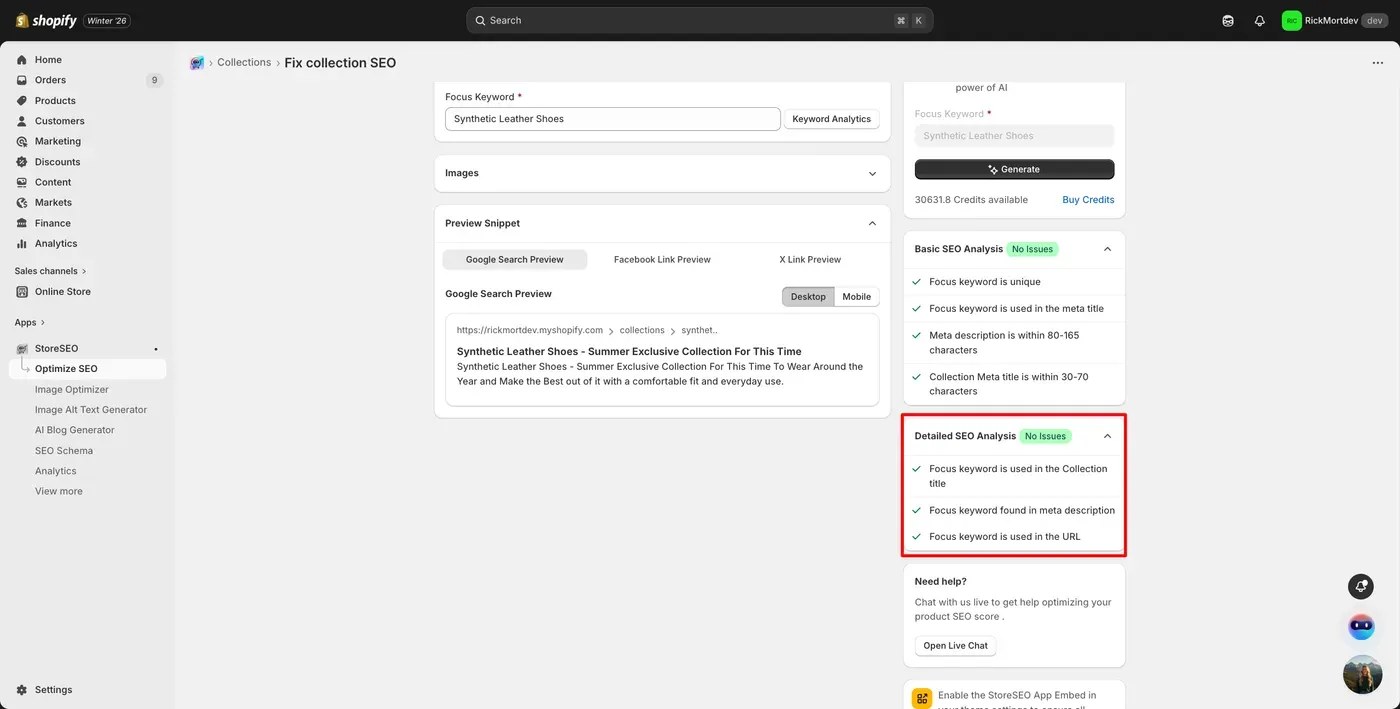Open Image Alt Text Generator

click(x=91, y=410)
